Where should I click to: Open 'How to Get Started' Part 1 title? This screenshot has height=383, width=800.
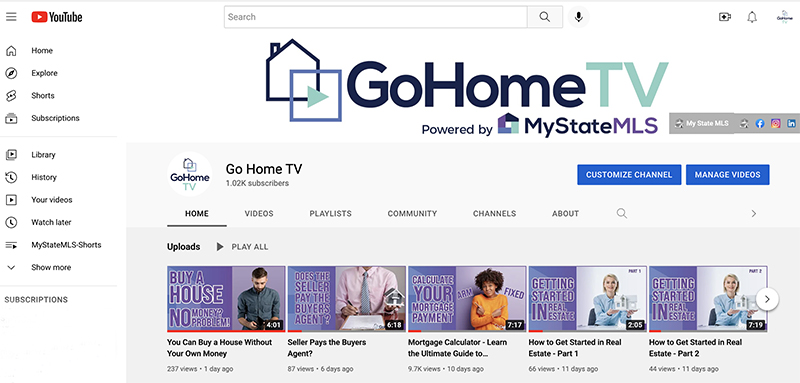tap(575, 348)
